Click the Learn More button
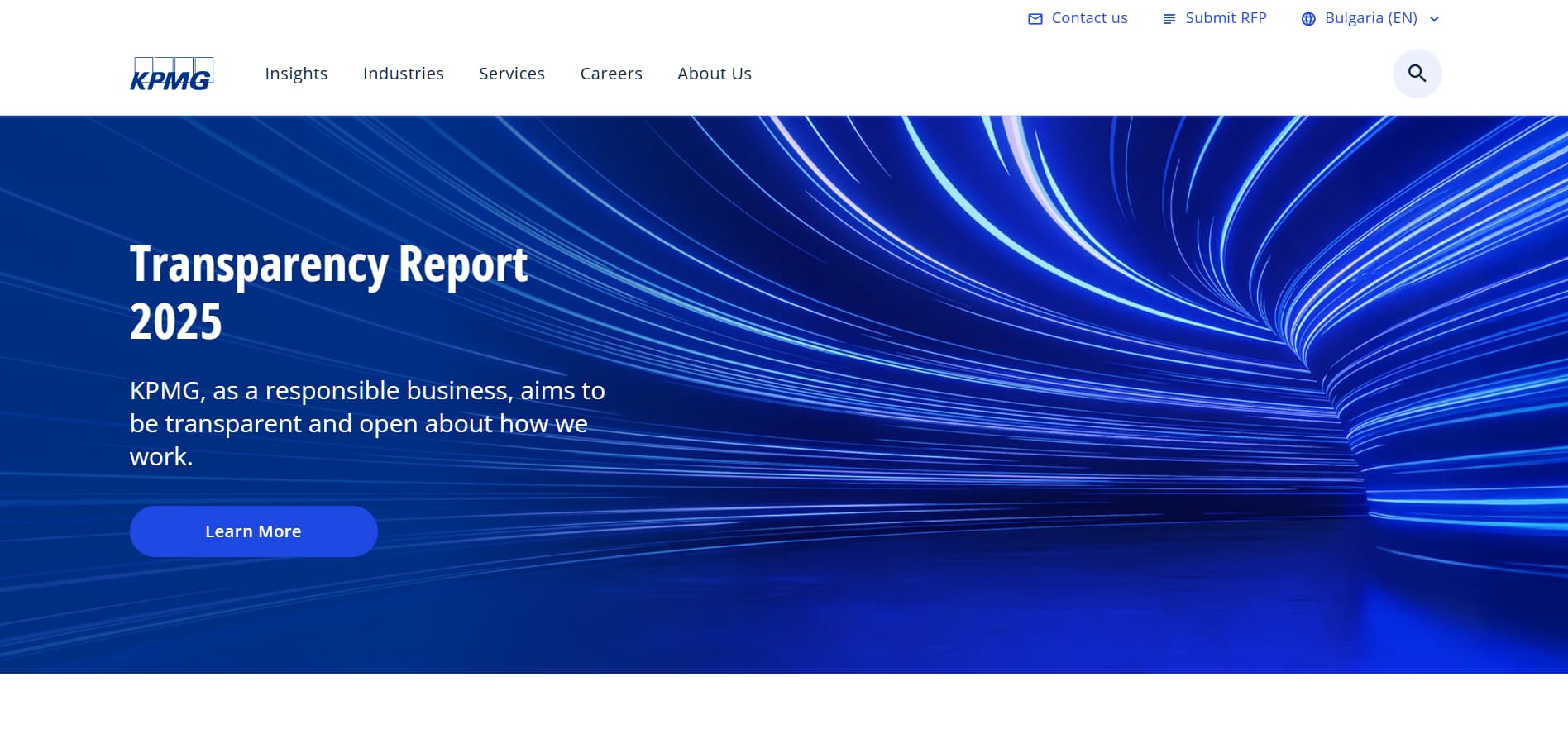Viewport: 1568px width, 748px height. (253, 531)
